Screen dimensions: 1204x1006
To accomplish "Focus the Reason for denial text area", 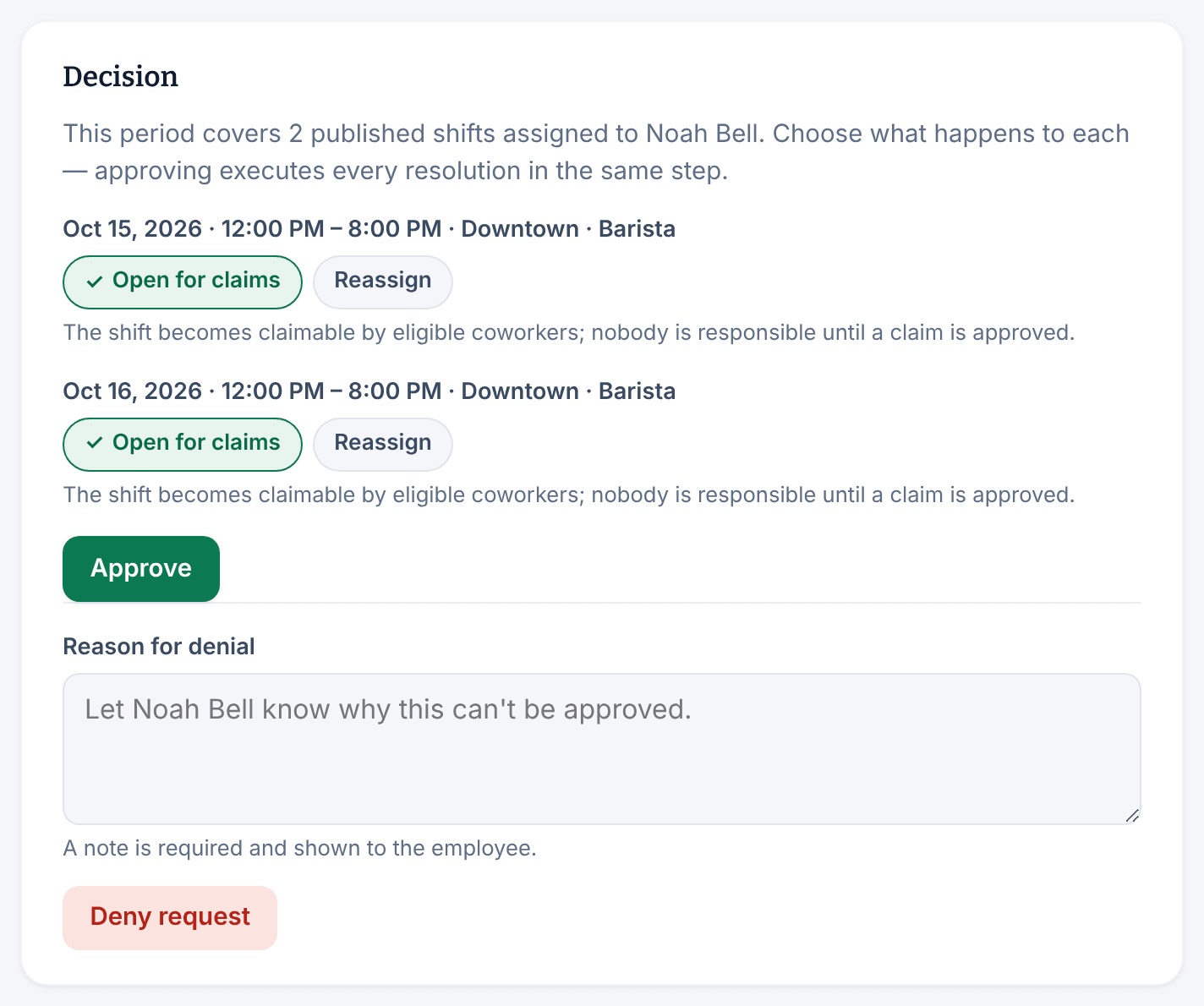I will tap(602, 749).
